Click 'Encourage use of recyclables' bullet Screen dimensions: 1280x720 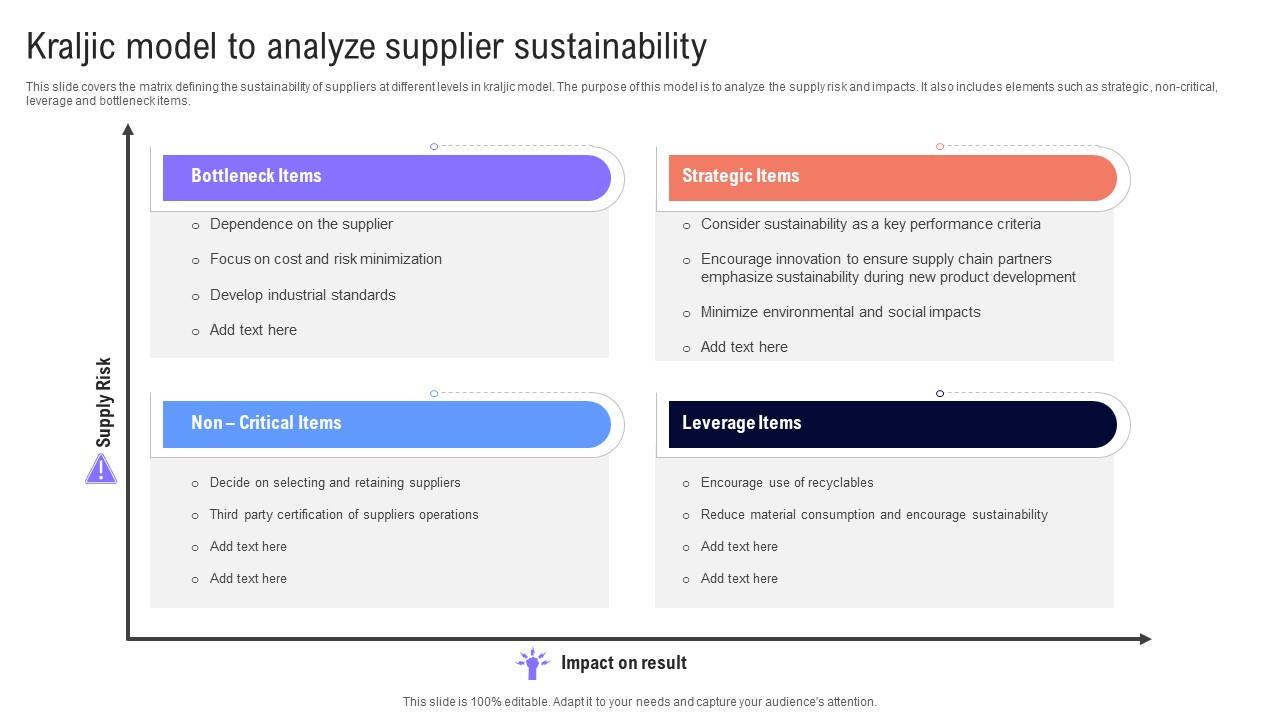787,483
